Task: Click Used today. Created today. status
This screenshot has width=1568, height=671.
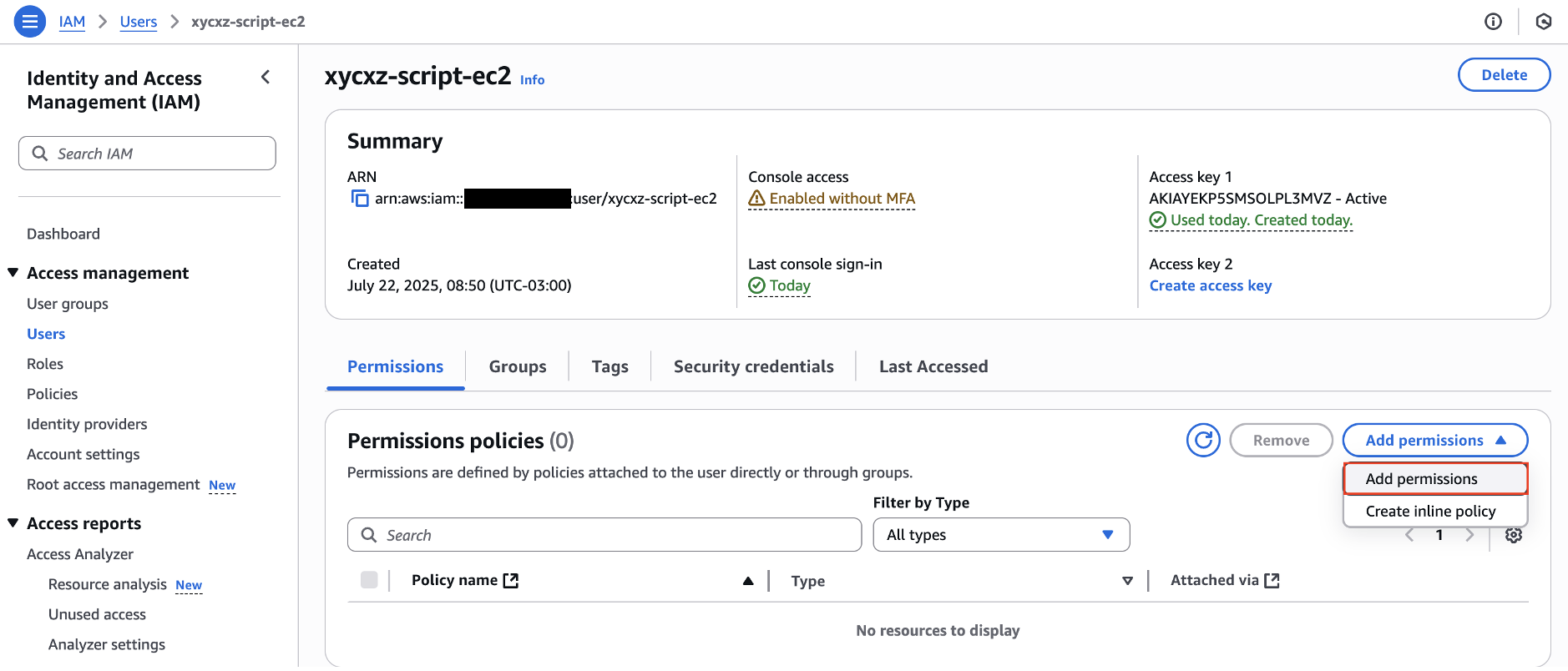Action: 1251,220
